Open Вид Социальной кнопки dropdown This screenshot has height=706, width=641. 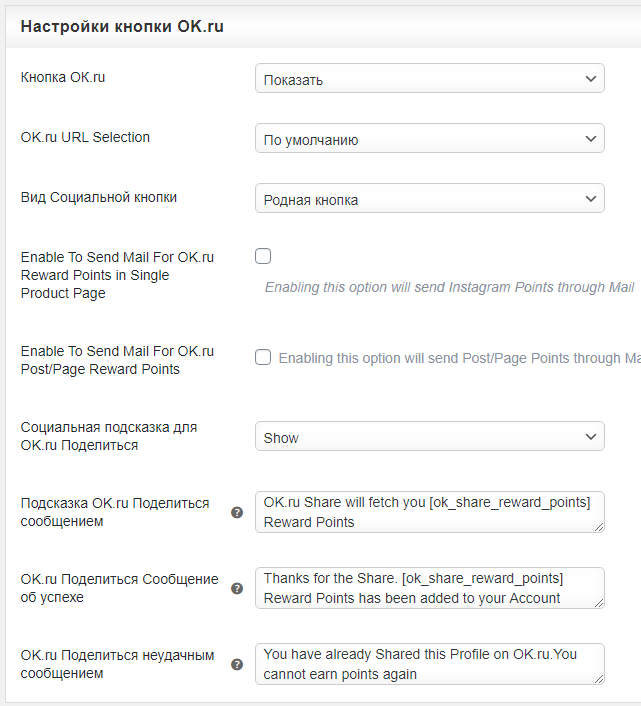click(430, 199)
